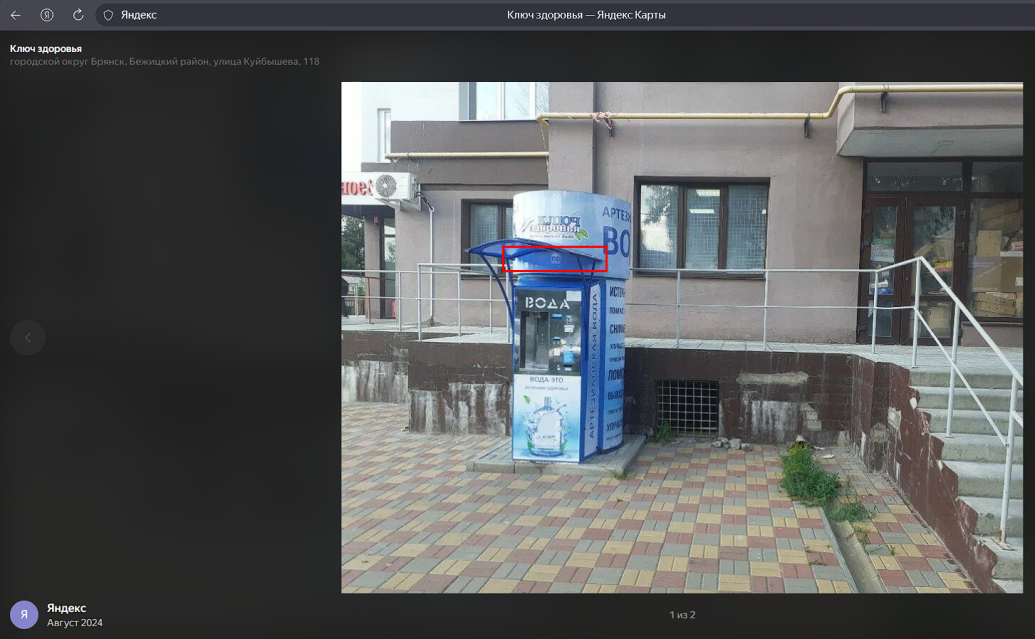Click the water kiosk photo

pos(682,337)
